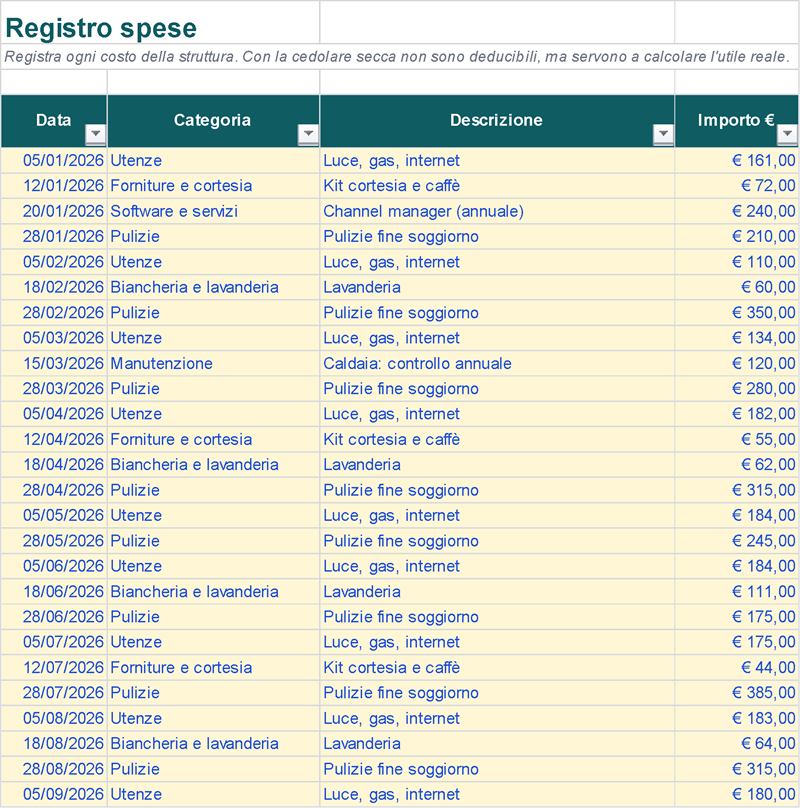The width and height of the screenshot is (800, 808).
Task: Open the Descrizione column filter dropdown
Action: [x=663, y=133]
